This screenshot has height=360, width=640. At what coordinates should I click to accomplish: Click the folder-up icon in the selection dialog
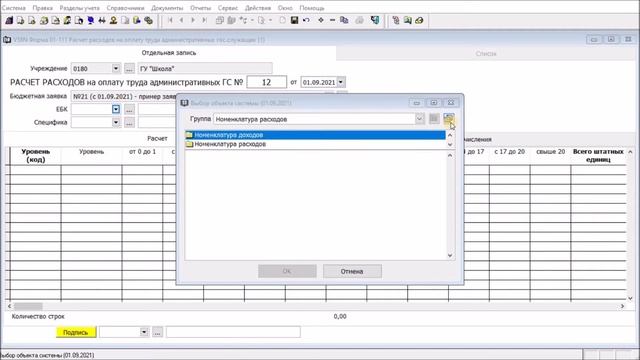(449, 119)
